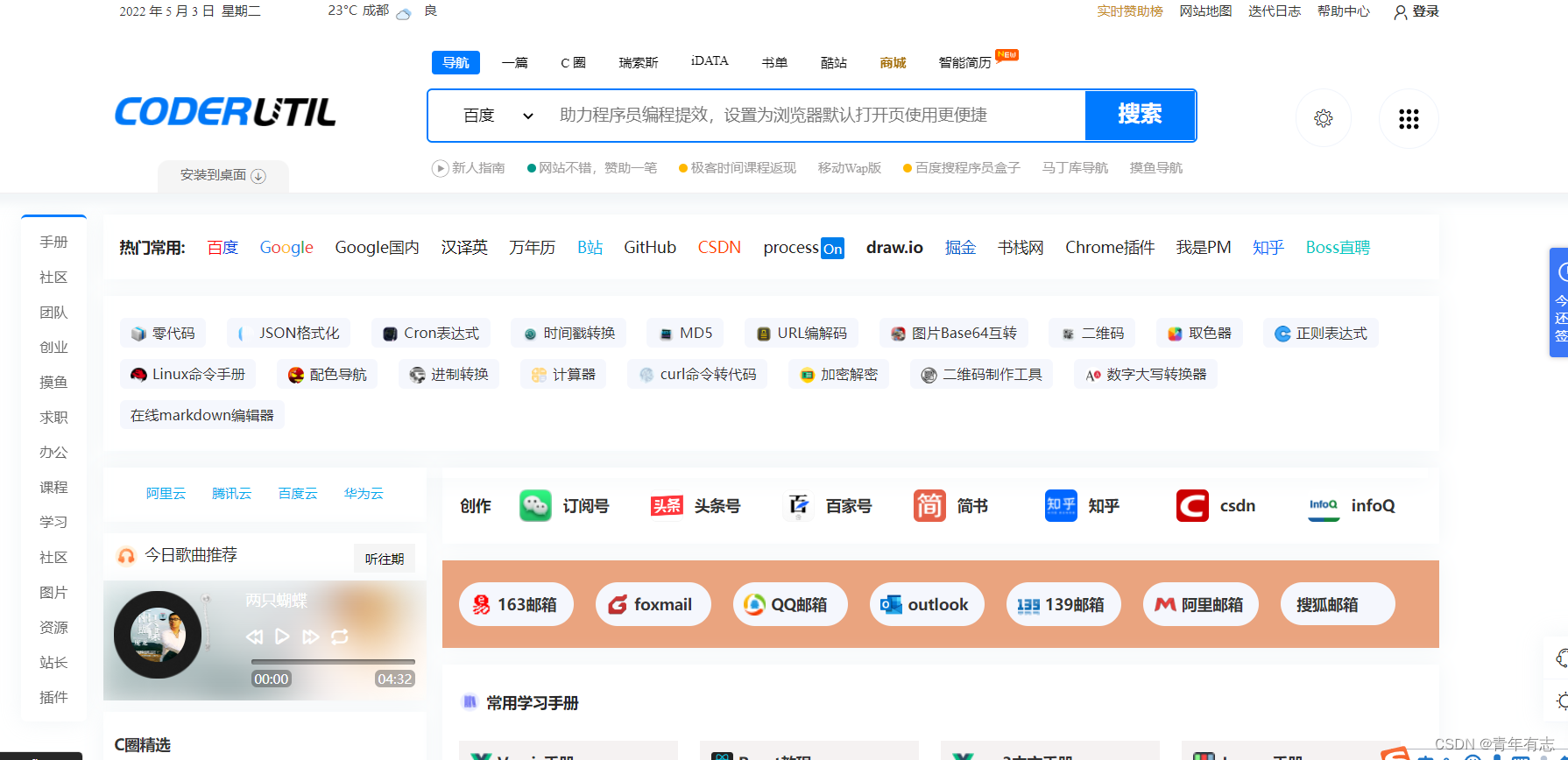
Task: Select the 导航 tab
Action: 456,62
